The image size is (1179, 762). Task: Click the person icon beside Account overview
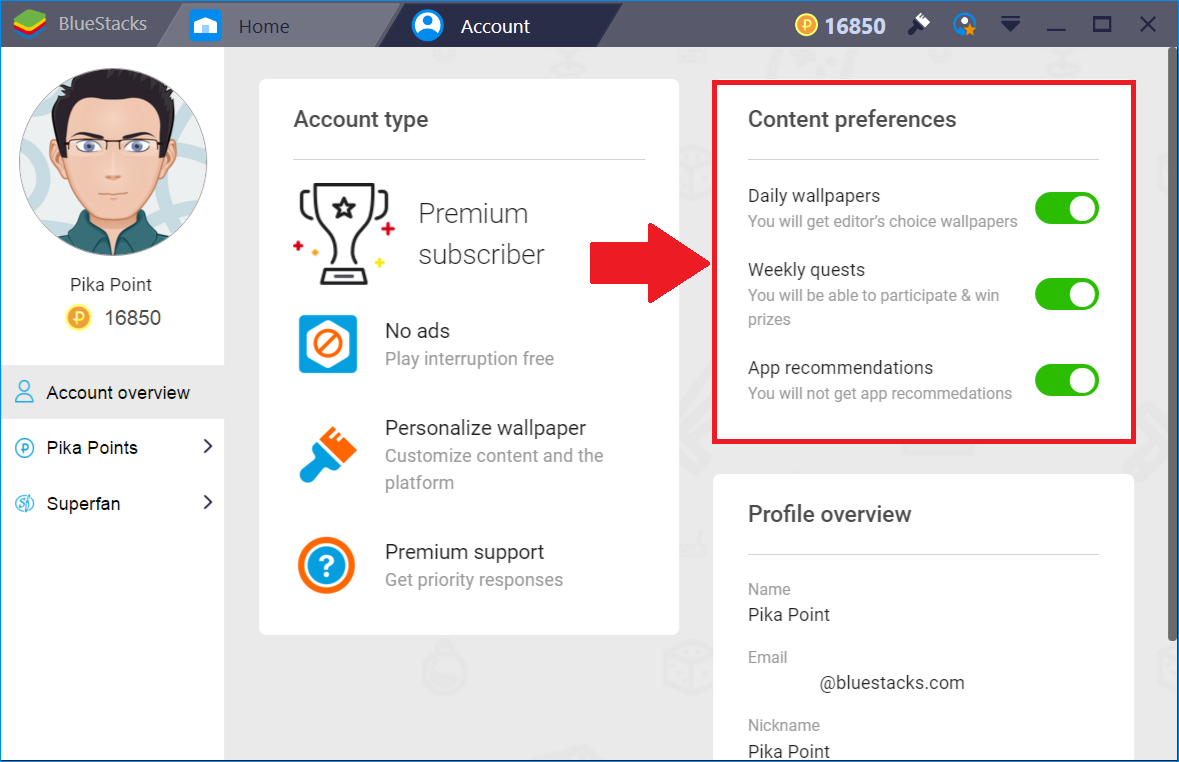click(x=24, y=392)
